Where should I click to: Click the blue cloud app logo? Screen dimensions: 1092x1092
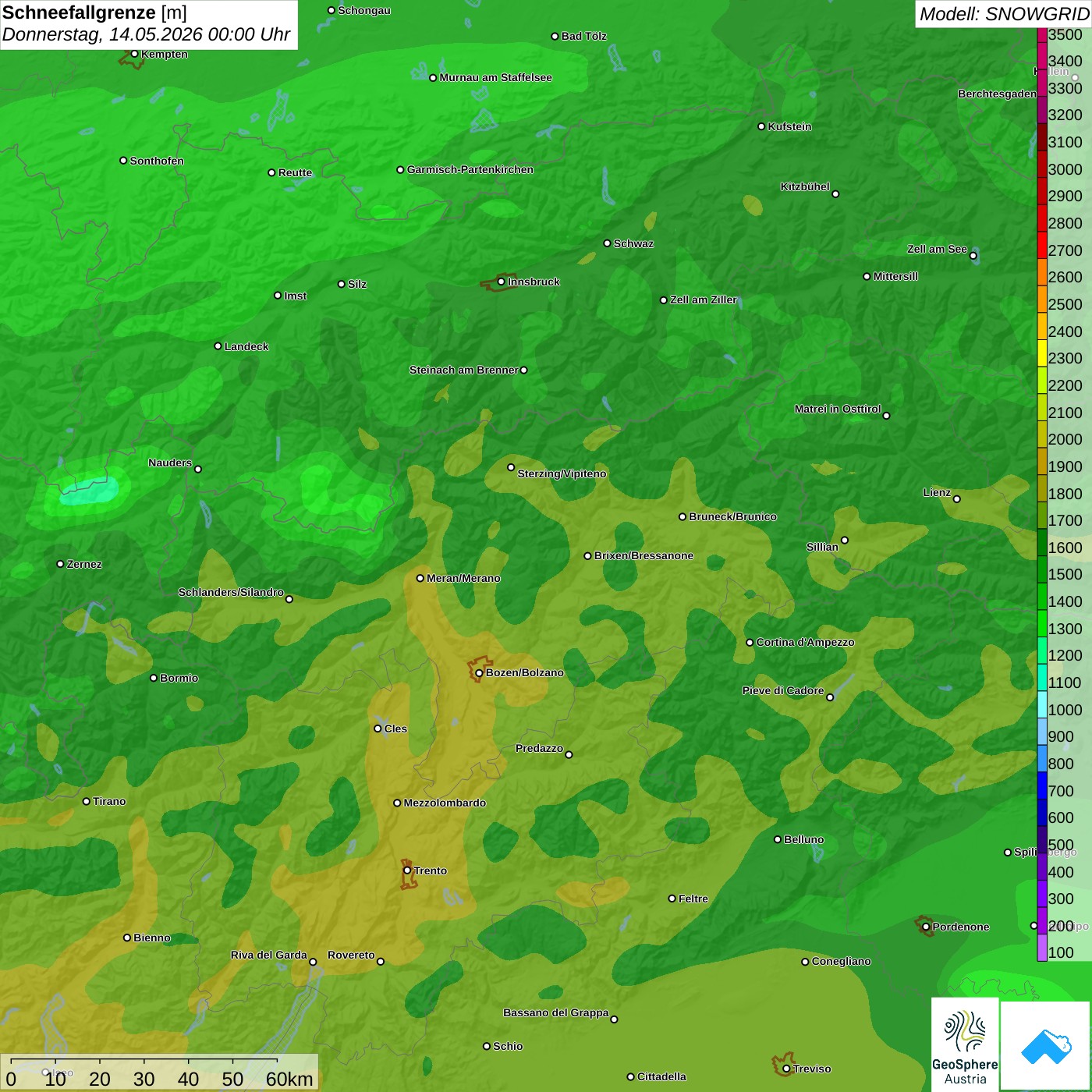pos(1046,1047)
